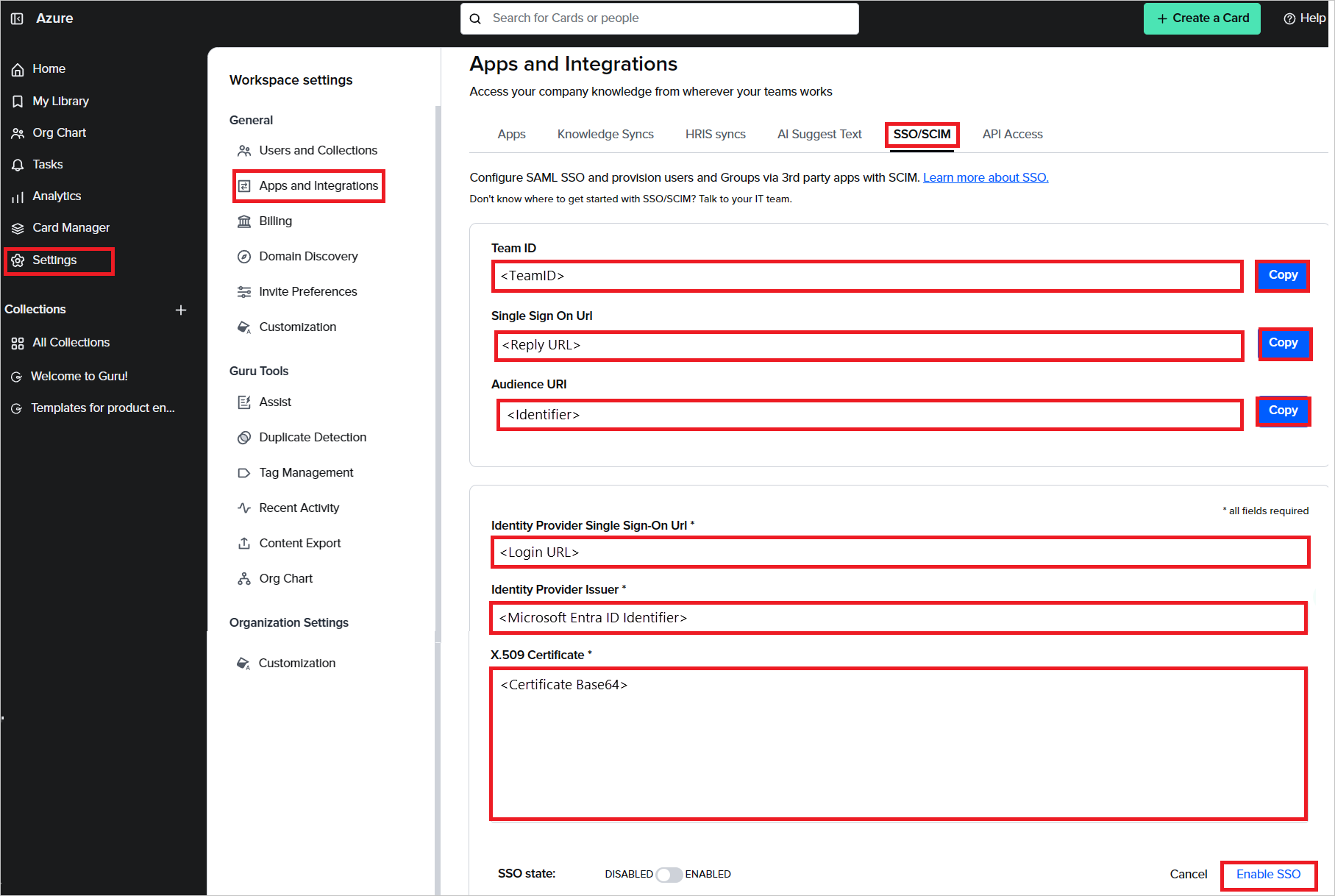
Task: Open My Library in sidebar
Action: click(x=60, y=101)
